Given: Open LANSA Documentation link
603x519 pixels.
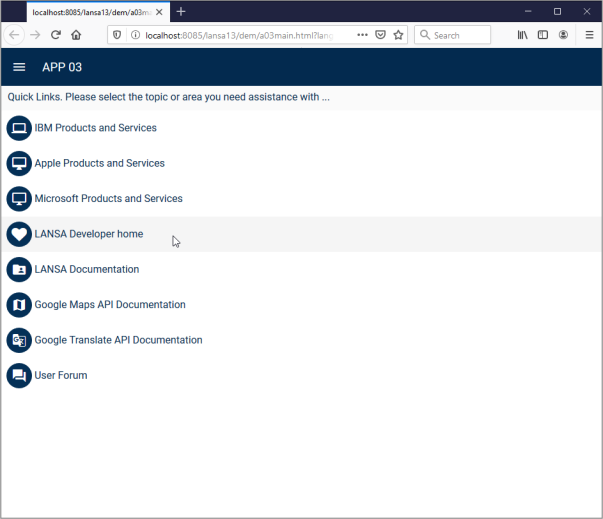Looking at the screenshot, I should [87, 269].
